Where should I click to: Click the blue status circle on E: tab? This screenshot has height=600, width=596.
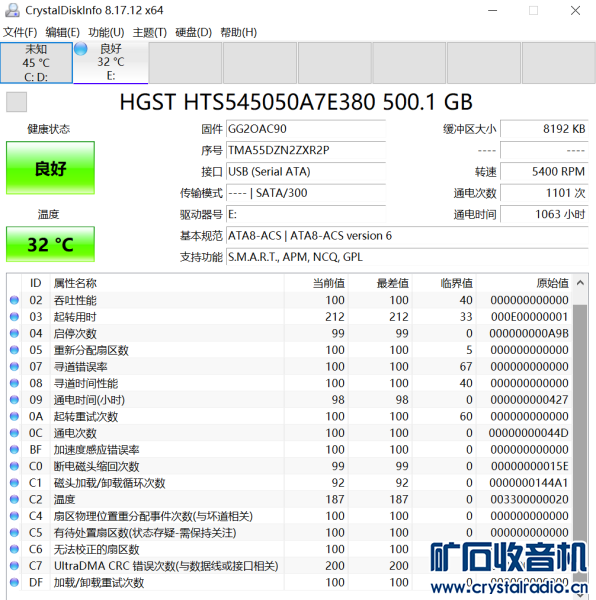pos(81,49)
